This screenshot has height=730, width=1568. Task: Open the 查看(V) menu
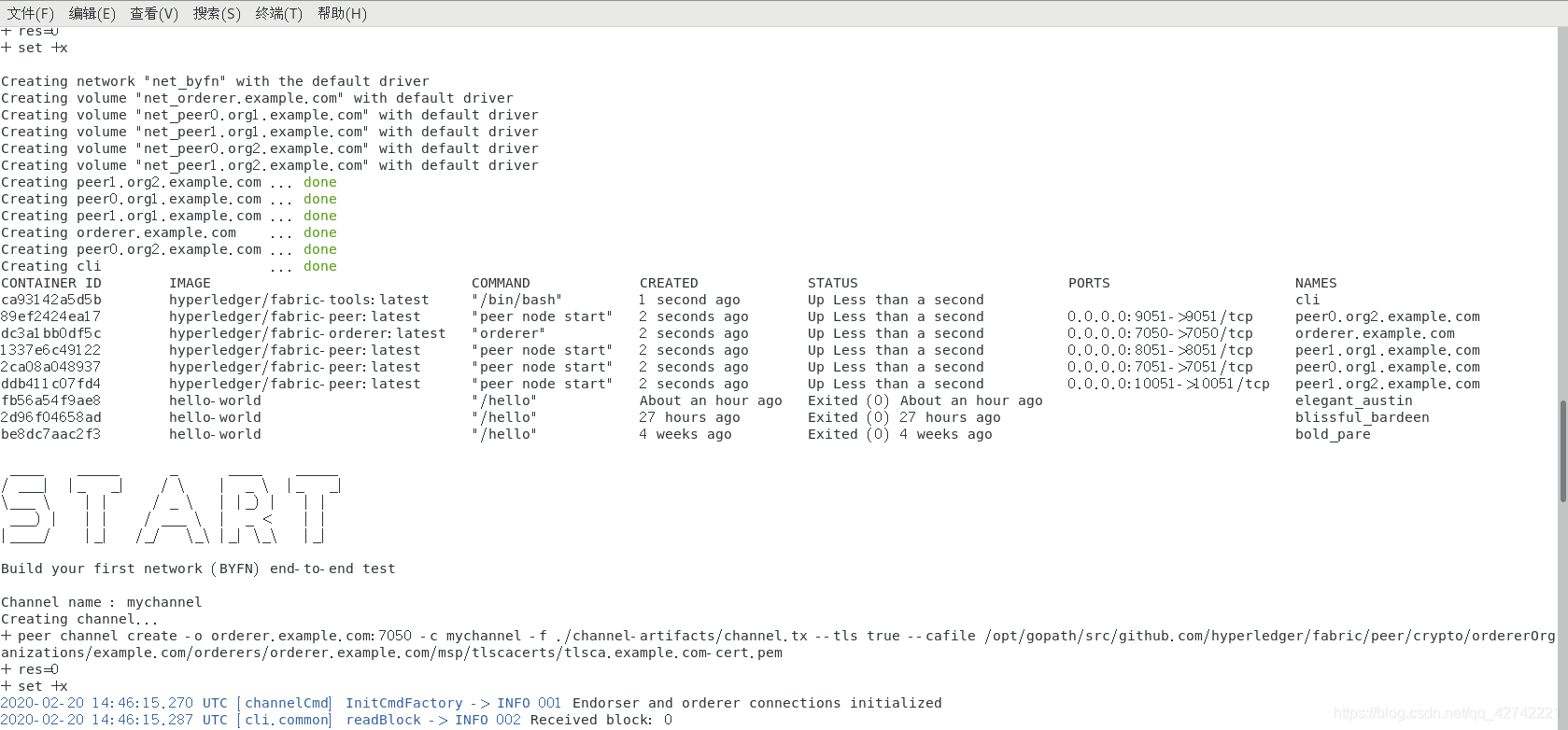tap(154, 13)
